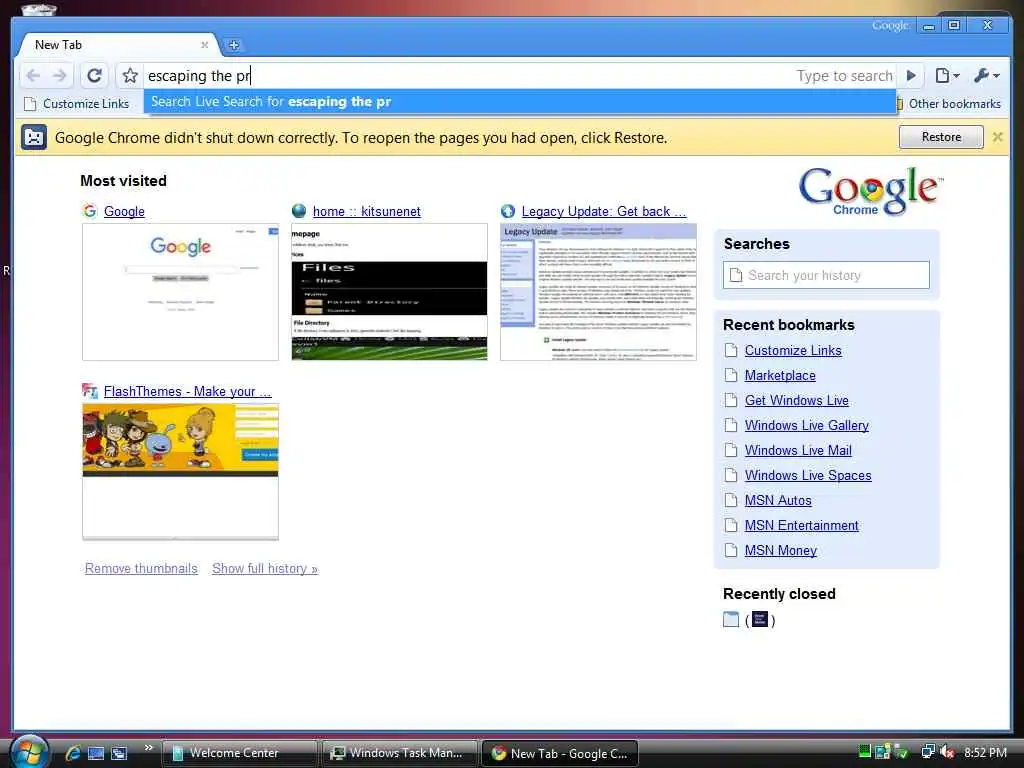Open the Google most visited link
The image size is (1024, 768).
[124, 212]
